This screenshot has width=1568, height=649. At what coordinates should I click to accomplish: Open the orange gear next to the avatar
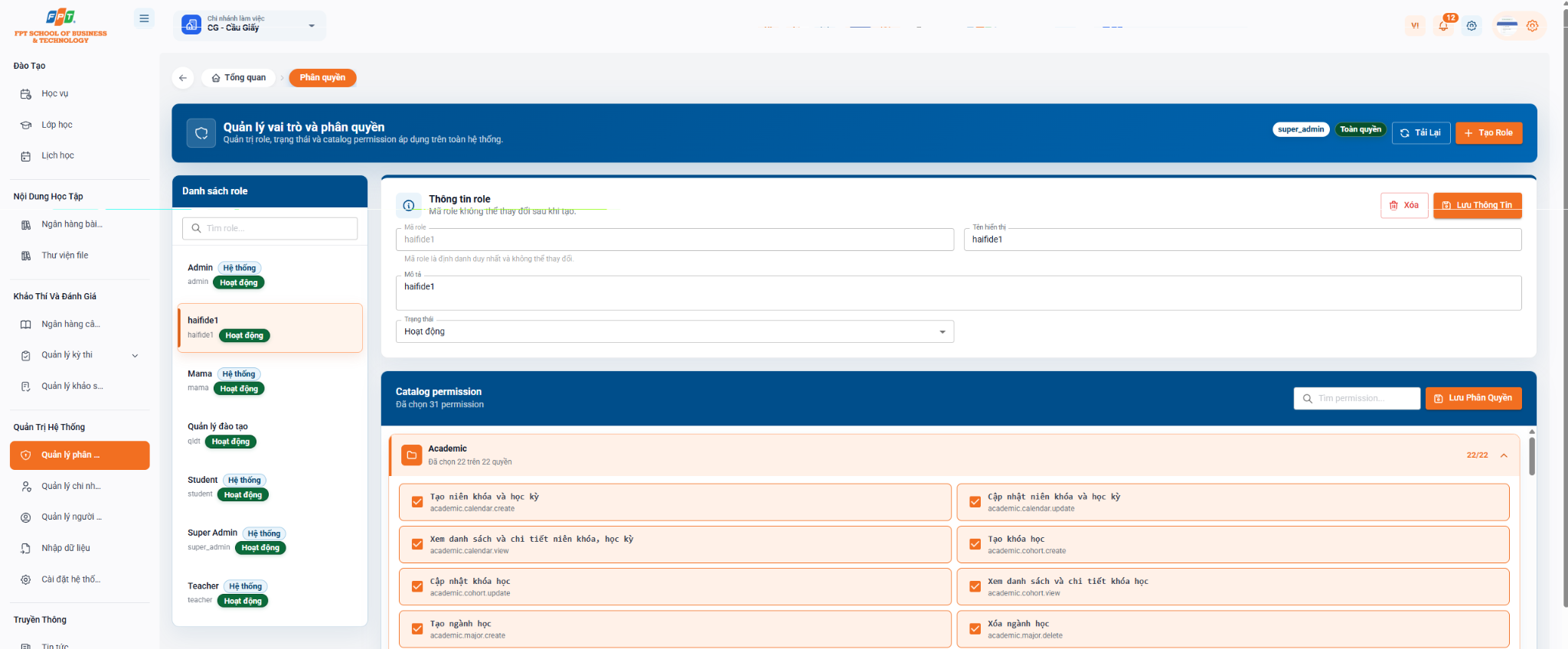1532,25
